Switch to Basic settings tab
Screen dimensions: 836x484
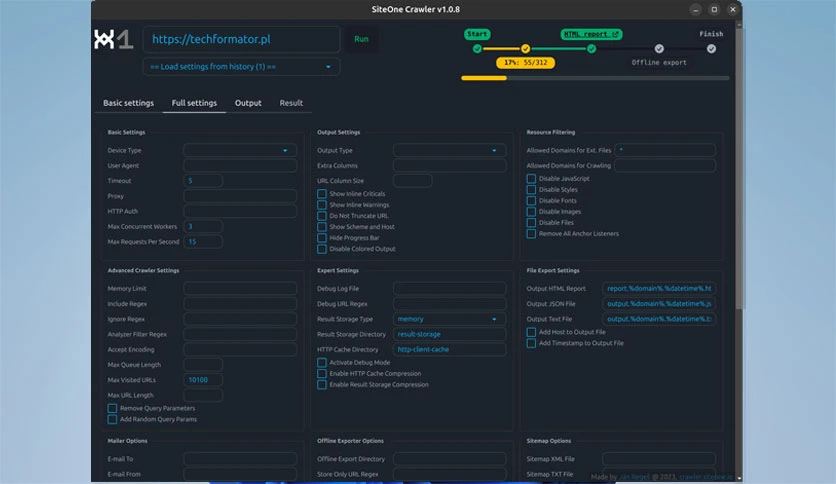pos(128,103)
